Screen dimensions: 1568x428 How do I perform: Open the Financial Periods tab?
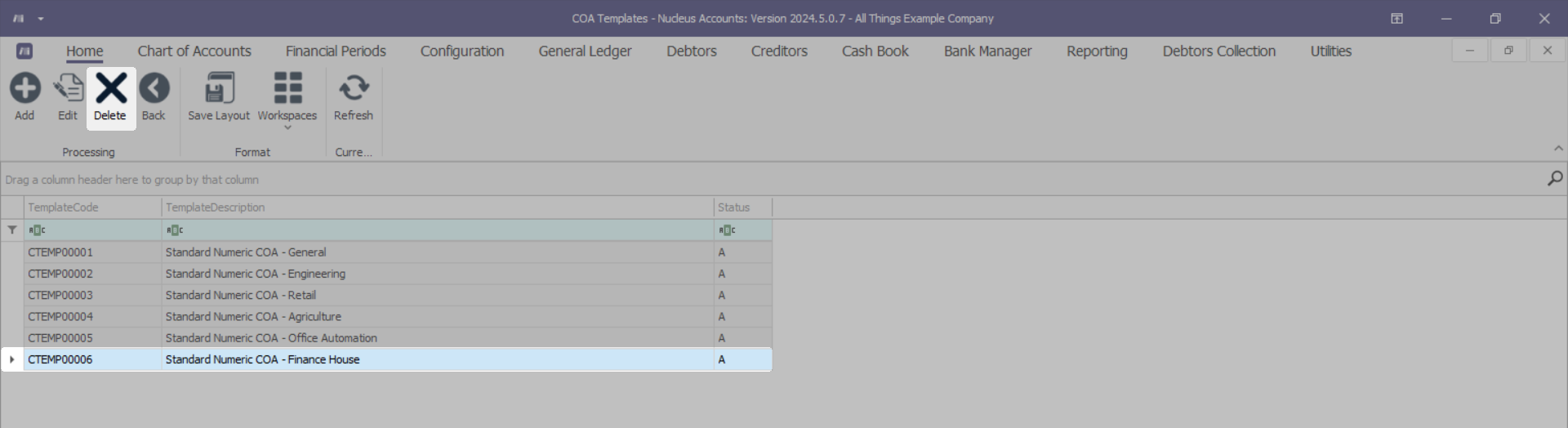[x=336, y=51]
